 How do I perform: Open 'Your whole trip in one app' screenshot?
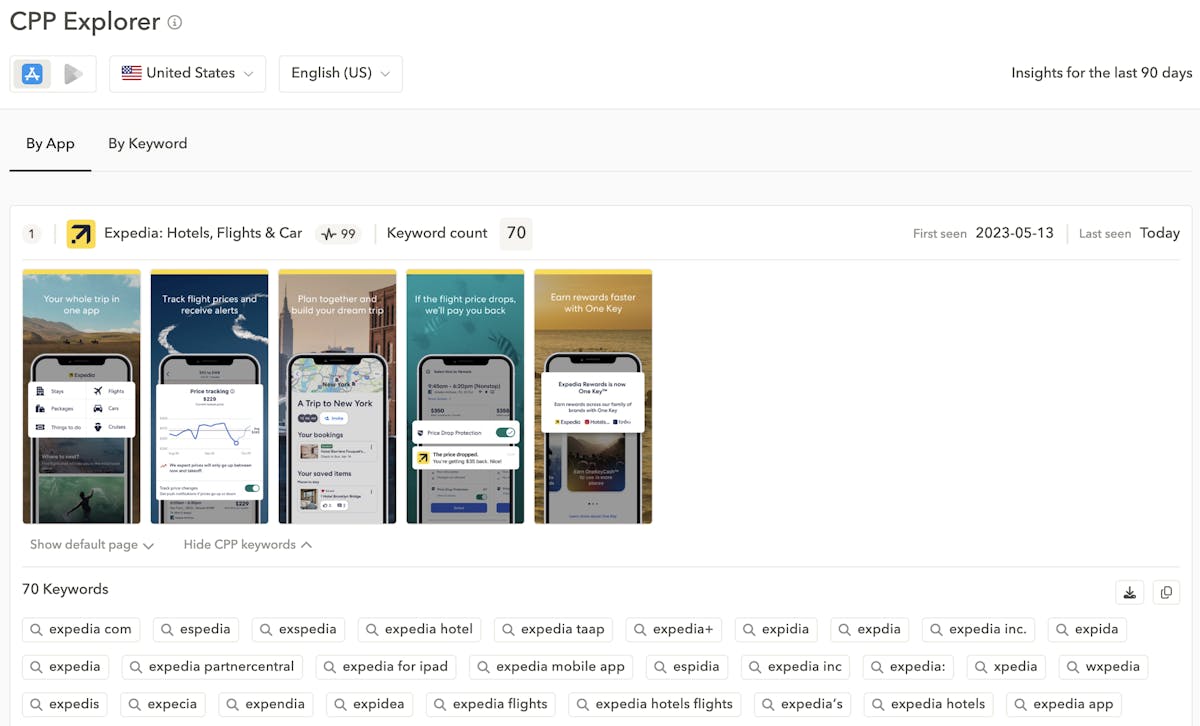(x=81, y=397)
